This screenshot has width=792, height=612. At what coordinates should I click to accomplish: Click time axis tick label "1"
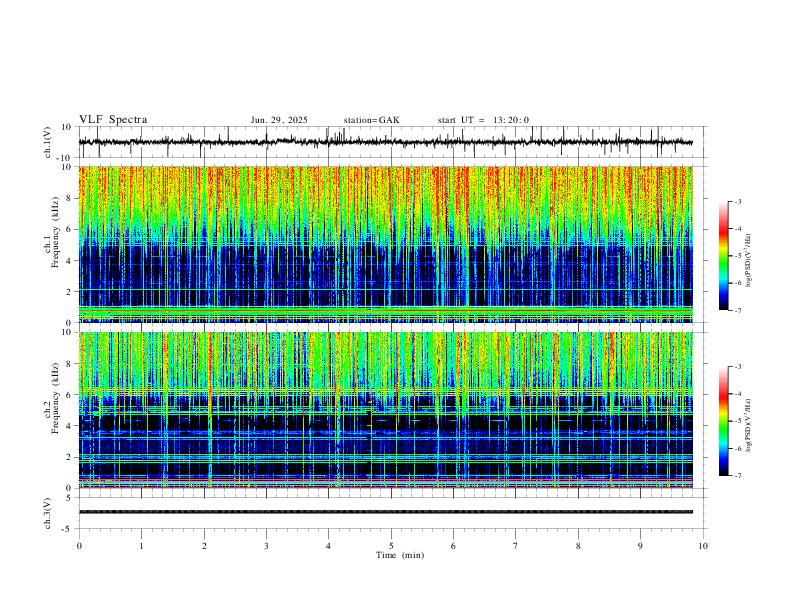141,546
